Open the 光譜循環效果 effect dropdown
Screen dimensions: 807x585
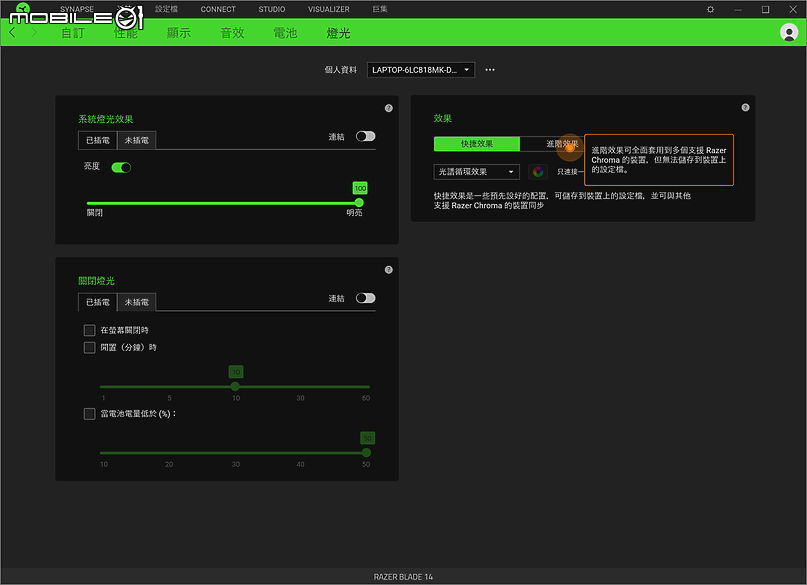pos(477,172)
